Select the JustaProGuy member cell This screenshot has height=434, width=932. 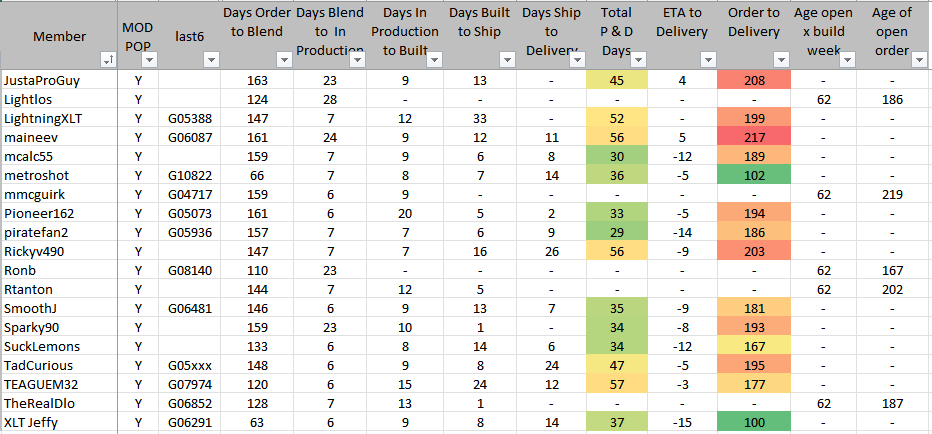click(58, 80)
